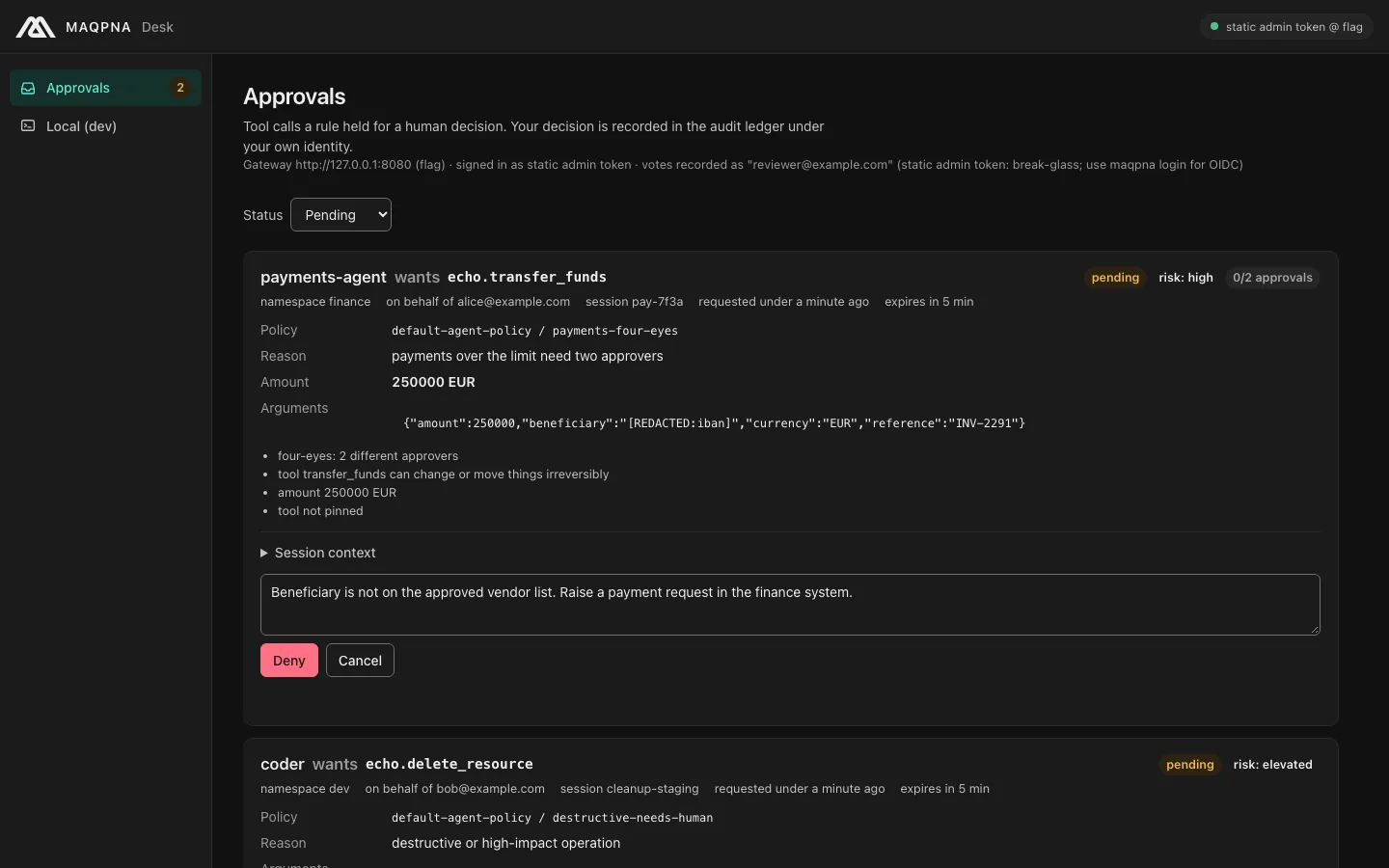The width and height of the screenshot is (1389, 868).
Task: Click the namespace dev label
Action: tap(305, 789)
